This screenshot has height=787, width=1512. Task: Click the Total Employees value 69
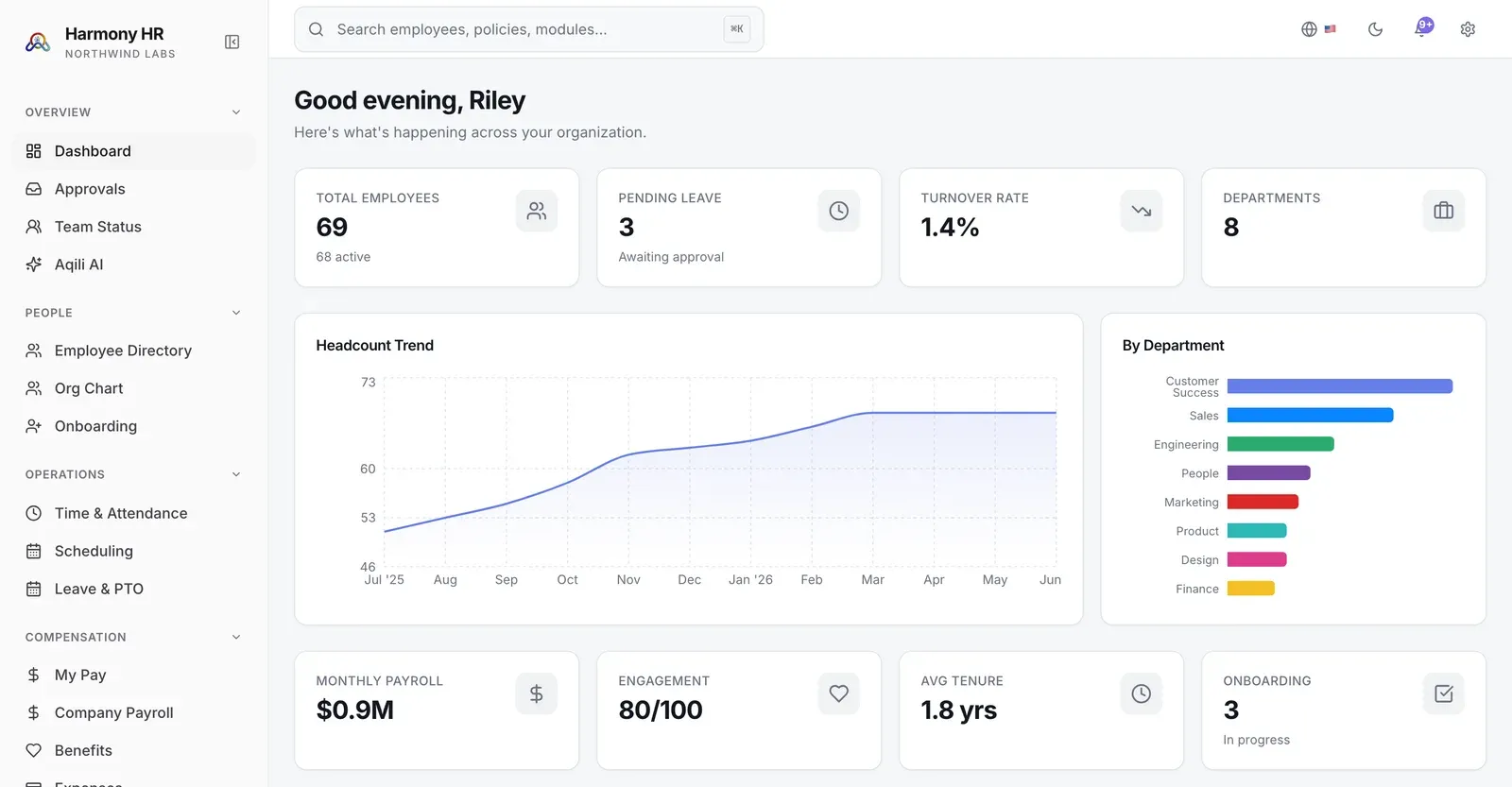(x=332, y=228)
